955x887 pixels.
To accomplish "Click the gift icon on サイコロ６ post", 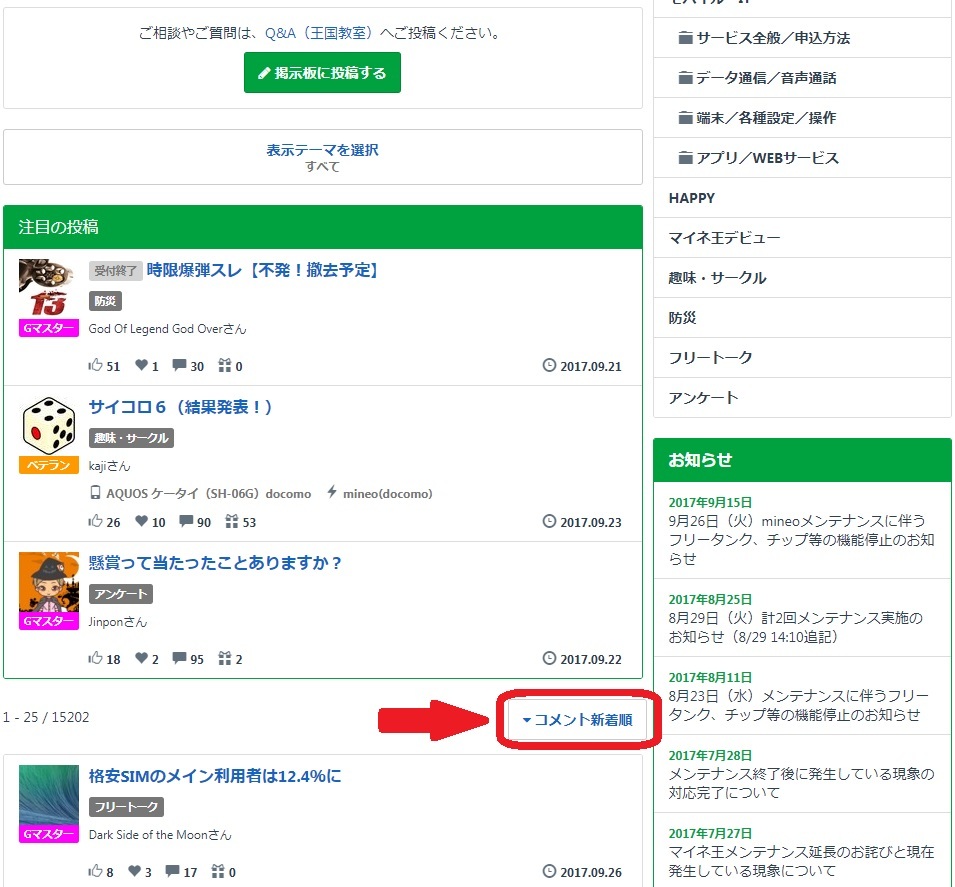I will point(231,522).
